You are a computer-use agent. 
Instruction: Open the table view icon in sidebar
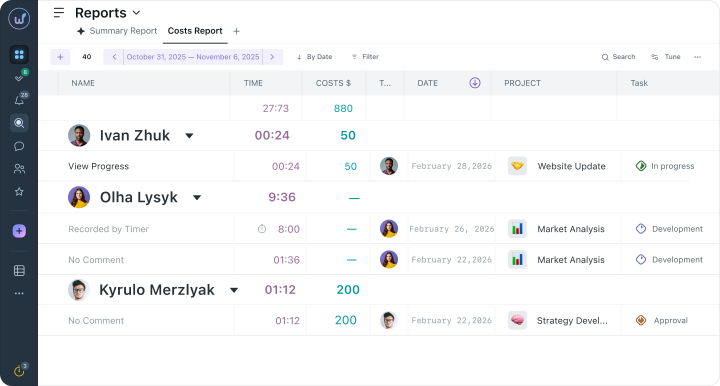19,270
